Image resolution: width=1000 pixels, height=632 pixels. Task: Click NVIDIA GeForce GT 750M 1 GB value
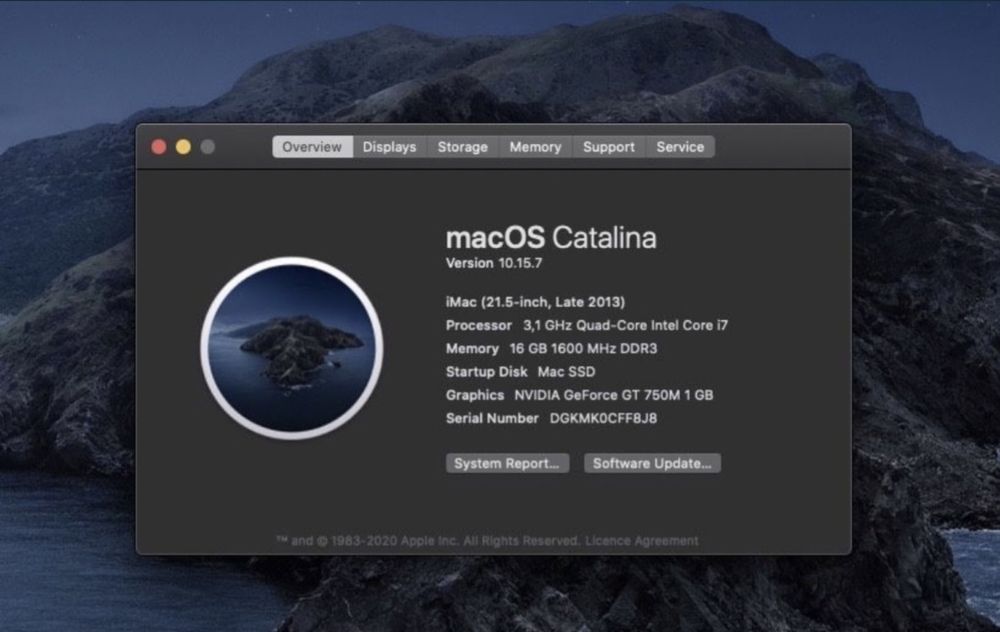click(x=614, y=395)
